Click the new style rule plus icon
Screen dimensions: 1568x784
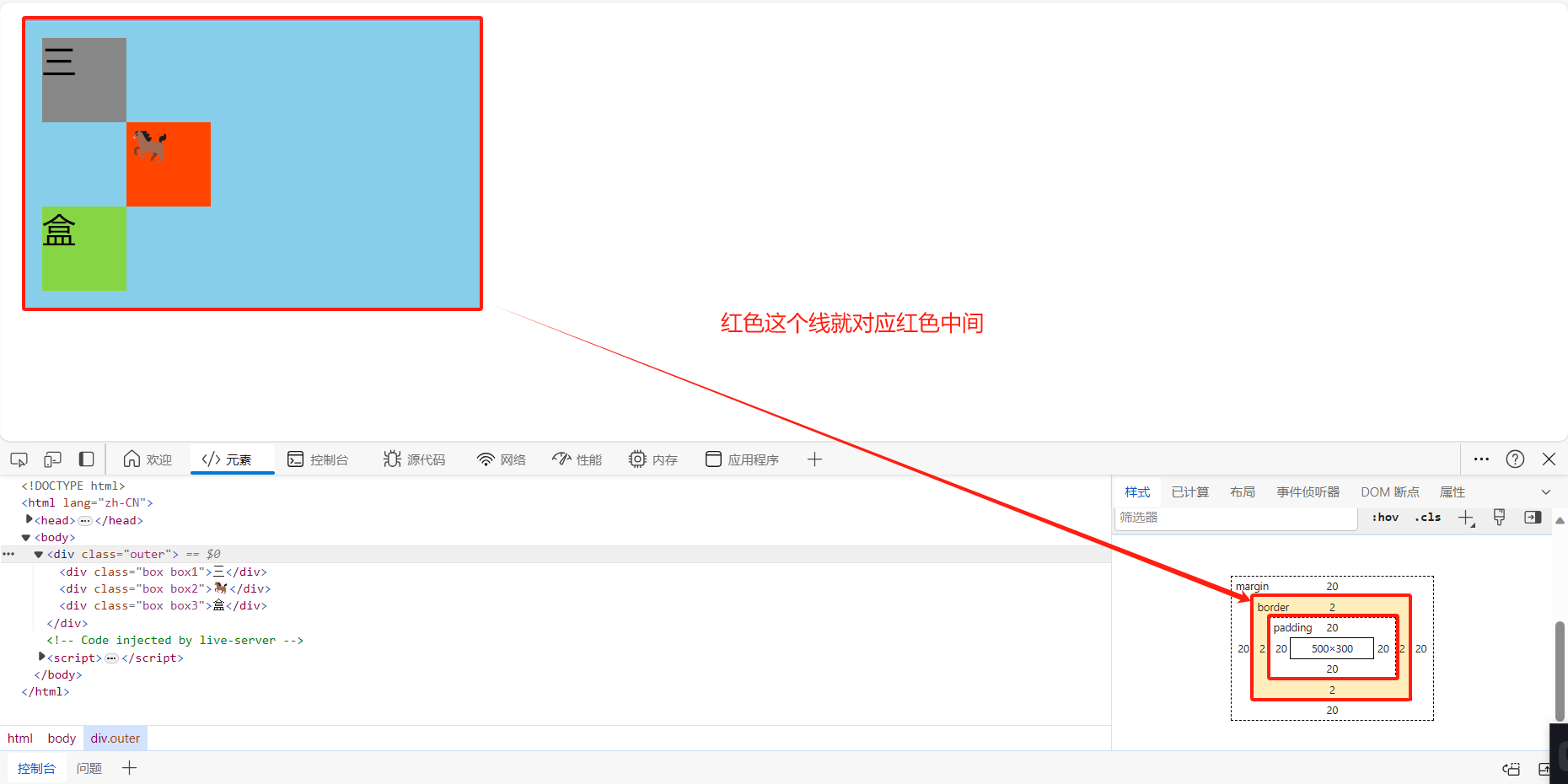pyautogui.click(x=1466, y=518)
